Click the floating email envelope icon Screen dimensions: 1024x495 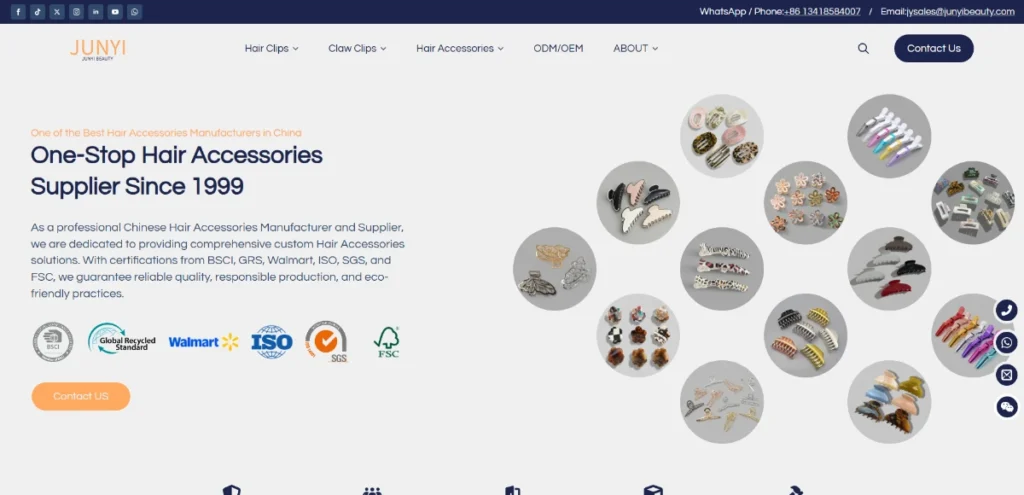[1007, 375]
